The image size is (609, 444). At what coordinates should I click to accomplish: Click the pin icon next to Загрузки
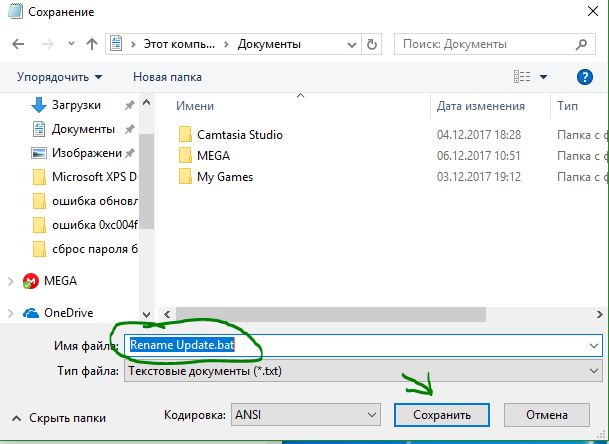(x=129, y=105)
